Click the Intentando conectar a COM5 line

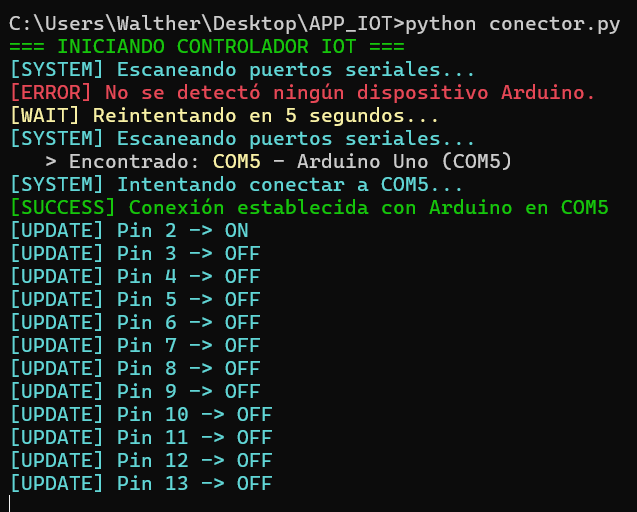pos(236,185)
